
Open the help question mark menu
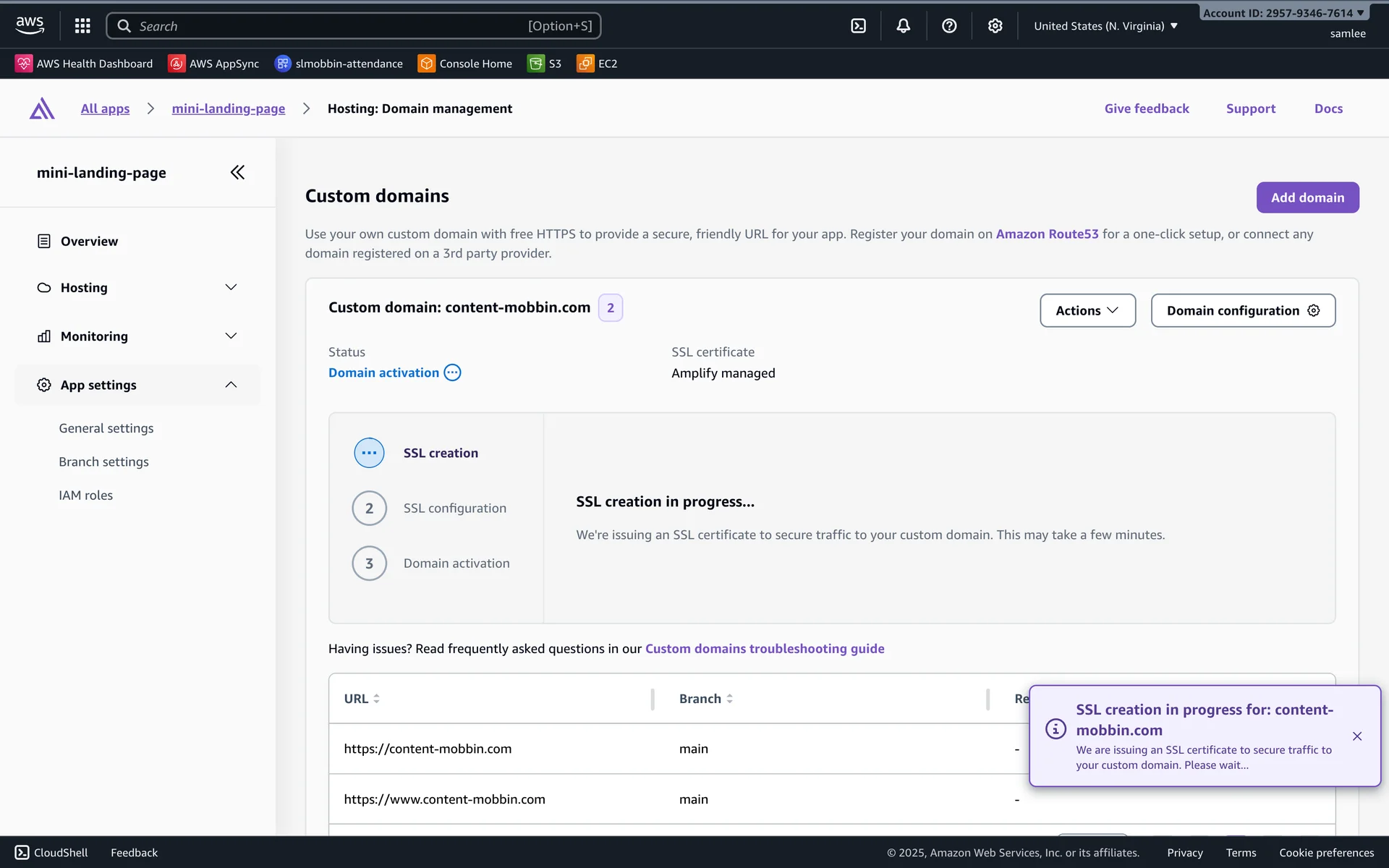pyautogui.click(x=949, y=26)
